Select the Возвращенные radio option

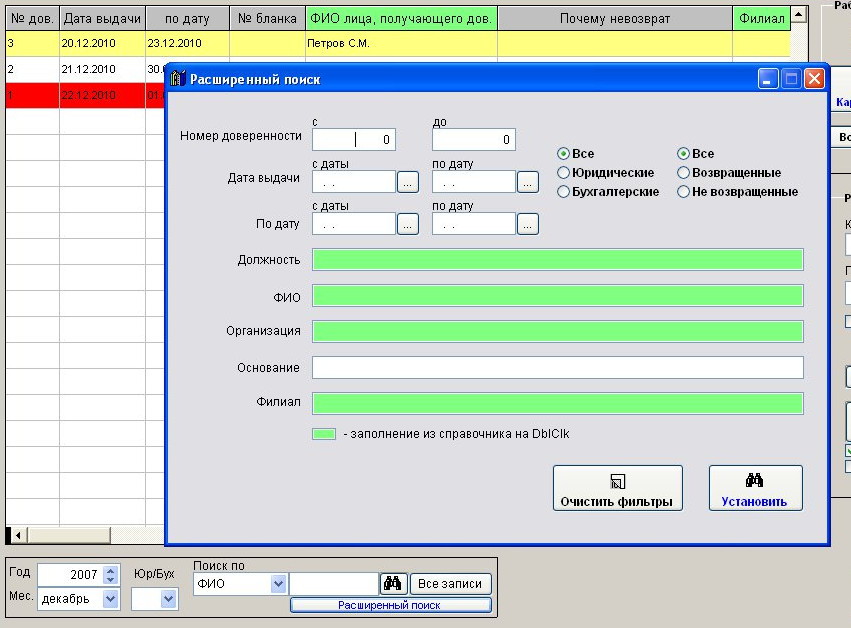point(684,173)
